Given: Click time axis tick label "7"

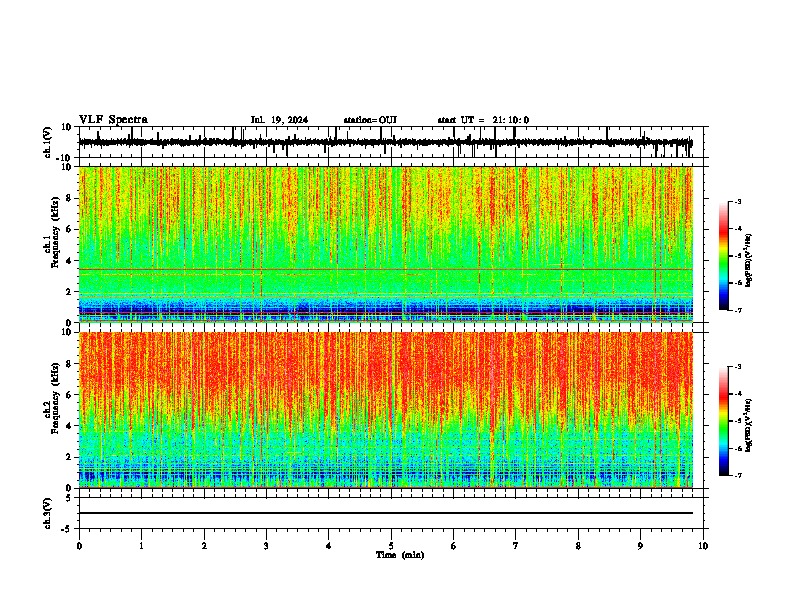Looking at the screenshot, I should click(x=516, y=546).
